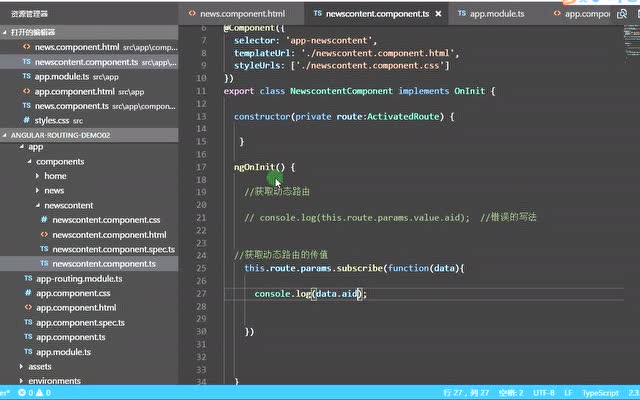Open app.component.html in open editors

tap(89, 91)
